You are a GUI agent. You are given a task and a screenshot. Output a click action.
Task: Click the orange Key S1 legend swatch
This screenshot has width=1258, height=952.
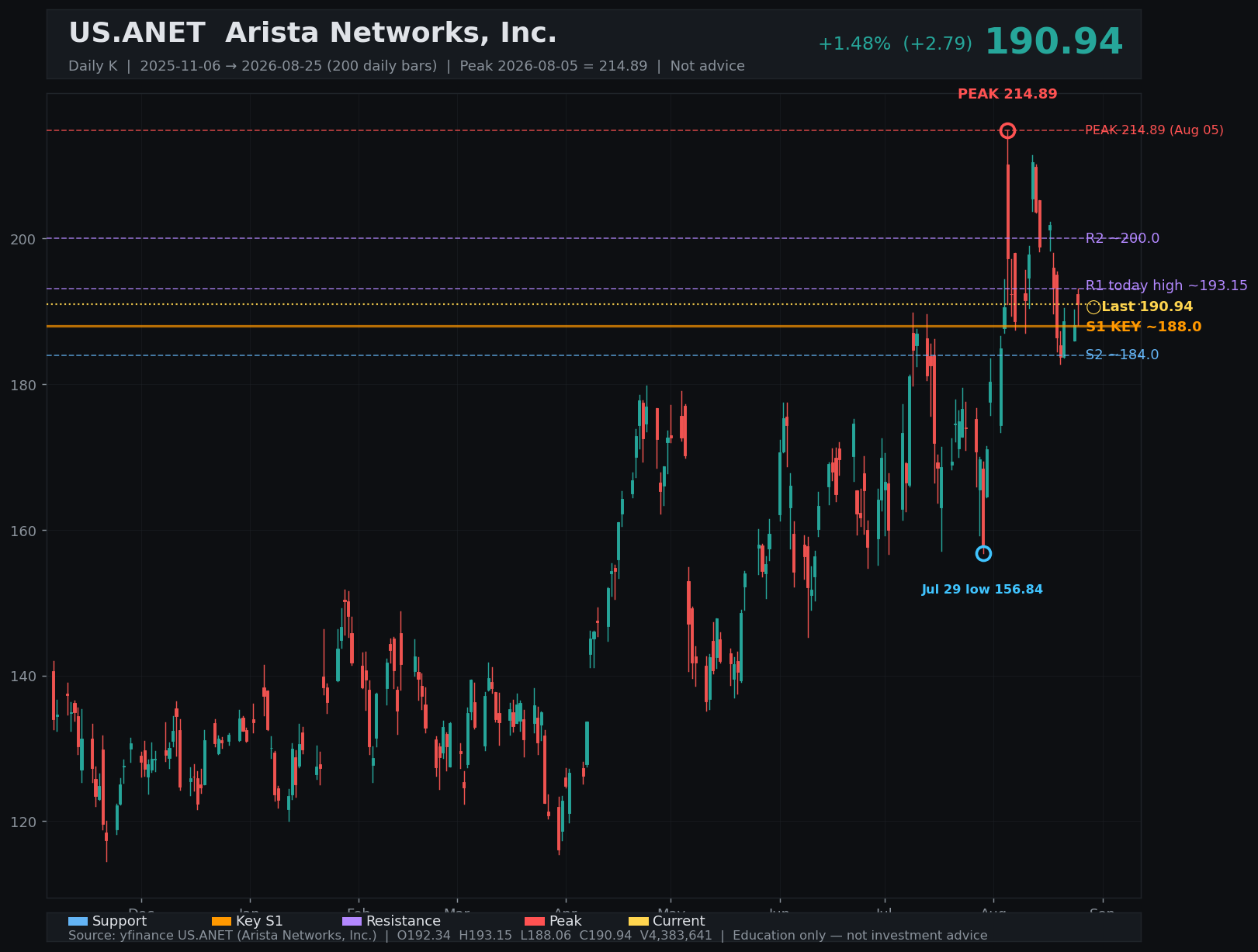tap(221, 921)
